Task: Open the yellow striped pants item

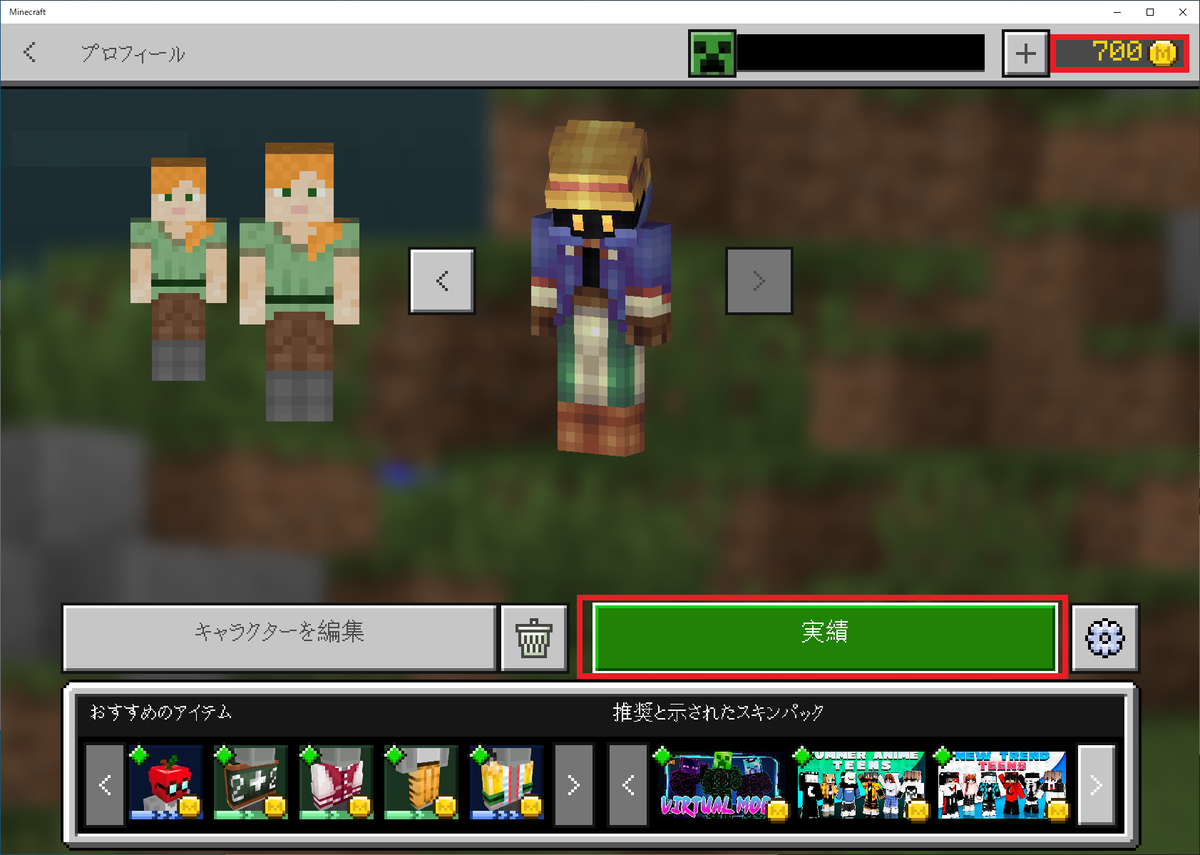Action: pos(420,783)
